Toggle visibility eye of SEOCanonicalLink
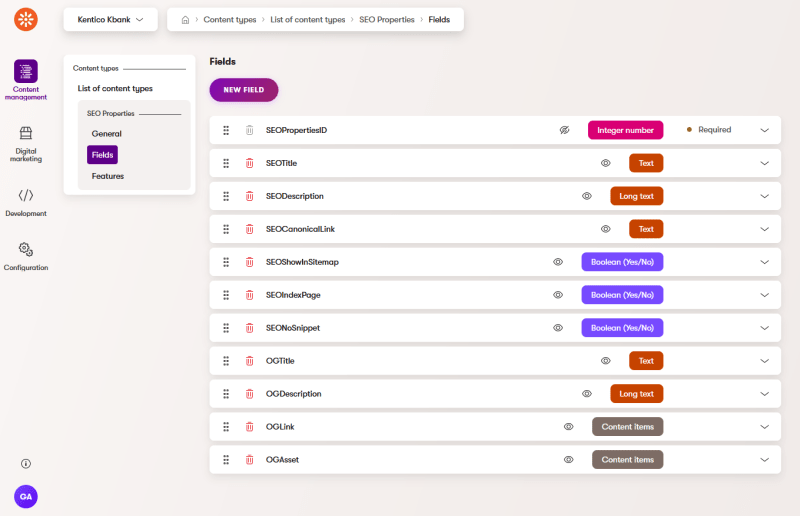The height and width of the screenshot is (516, 800). pos(606,229)
